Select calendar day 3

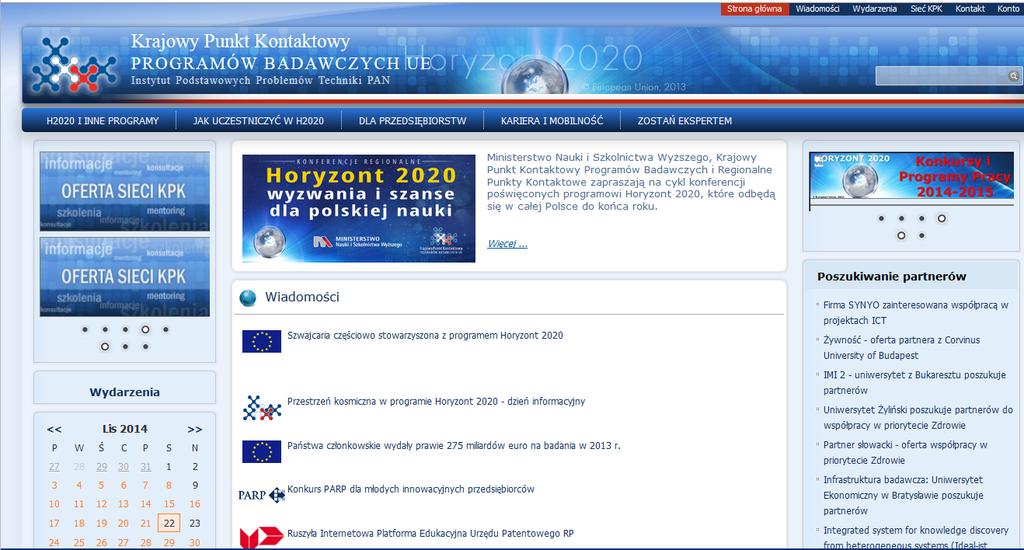coord(54,485)
